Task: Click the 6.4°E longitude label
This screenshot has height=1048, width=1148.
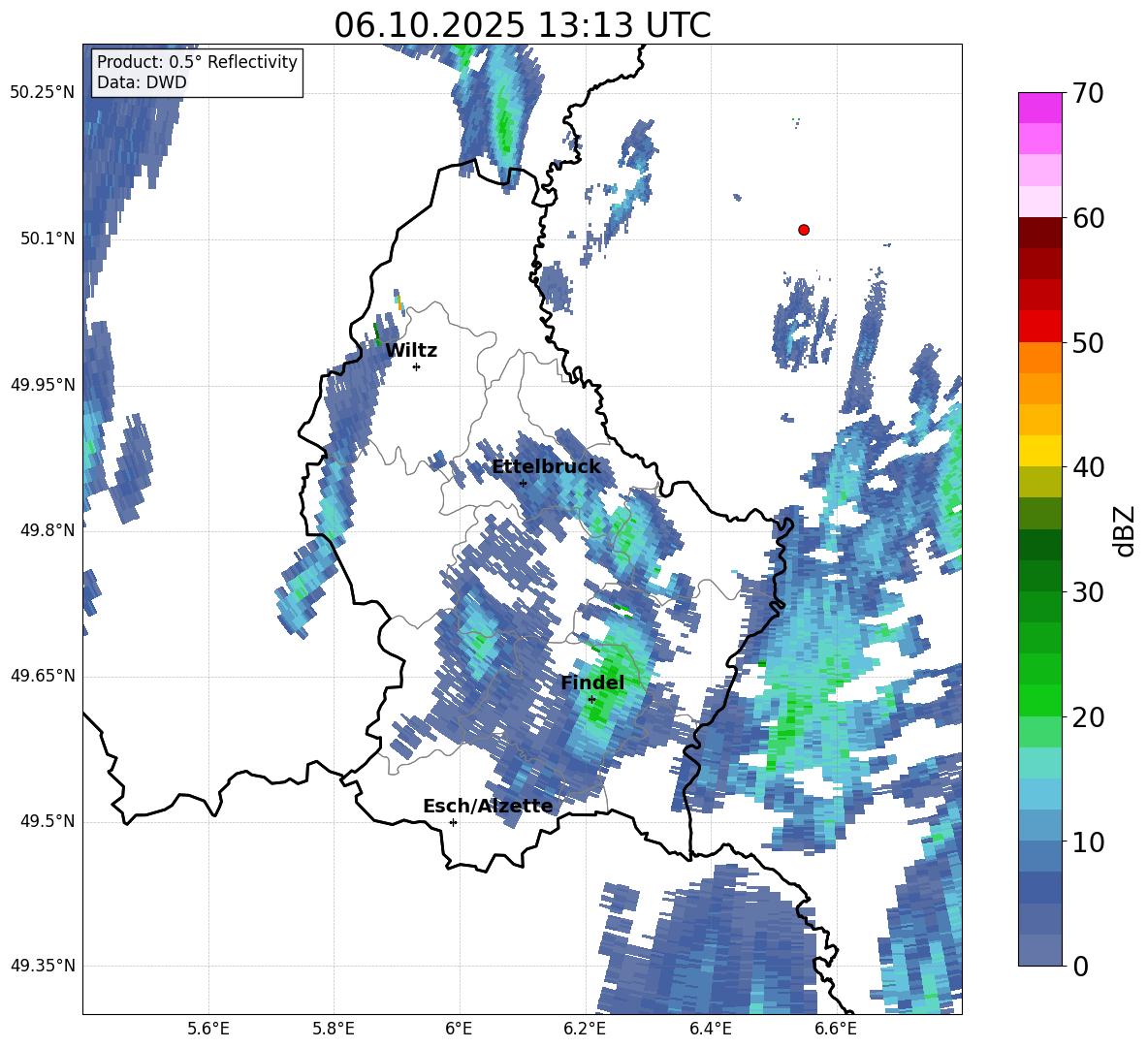Action: [710, 1029]
